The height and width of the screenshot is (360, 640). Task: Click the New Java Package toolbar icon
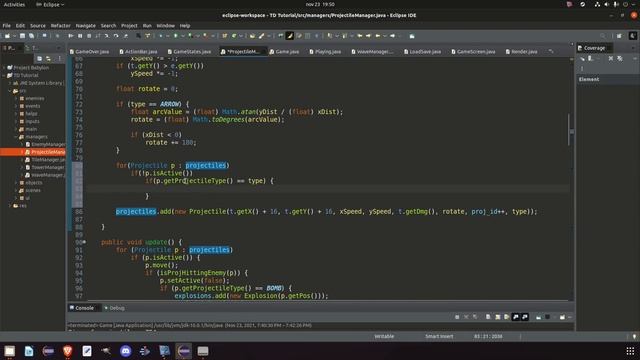tap(224, 36)
